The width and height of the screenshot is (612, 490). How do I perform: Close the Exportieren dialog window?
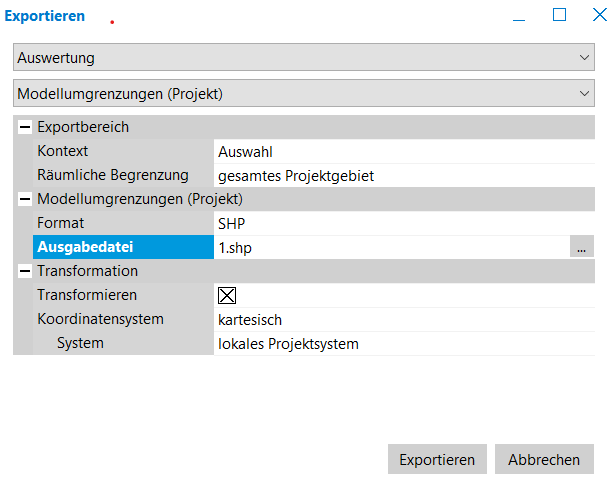pyautogui.click(x=598, y=15)
